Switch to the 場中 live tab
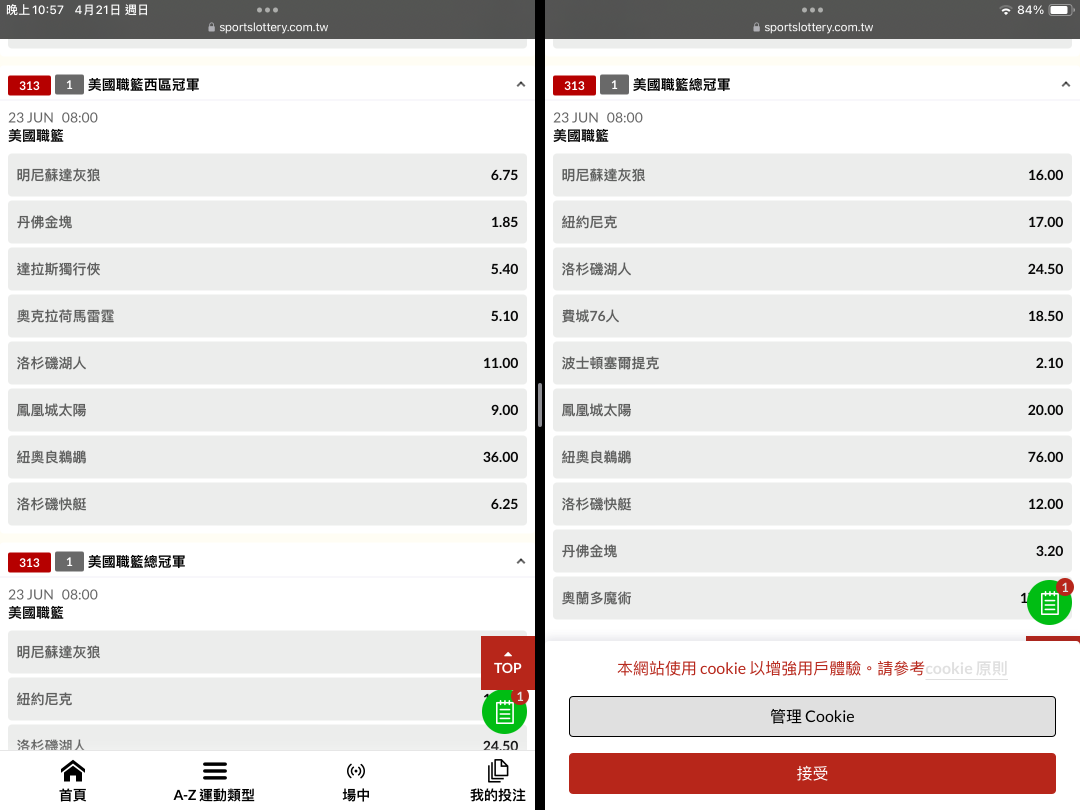Viewport: 1080px width, 810px height. [x=356, y=781]
